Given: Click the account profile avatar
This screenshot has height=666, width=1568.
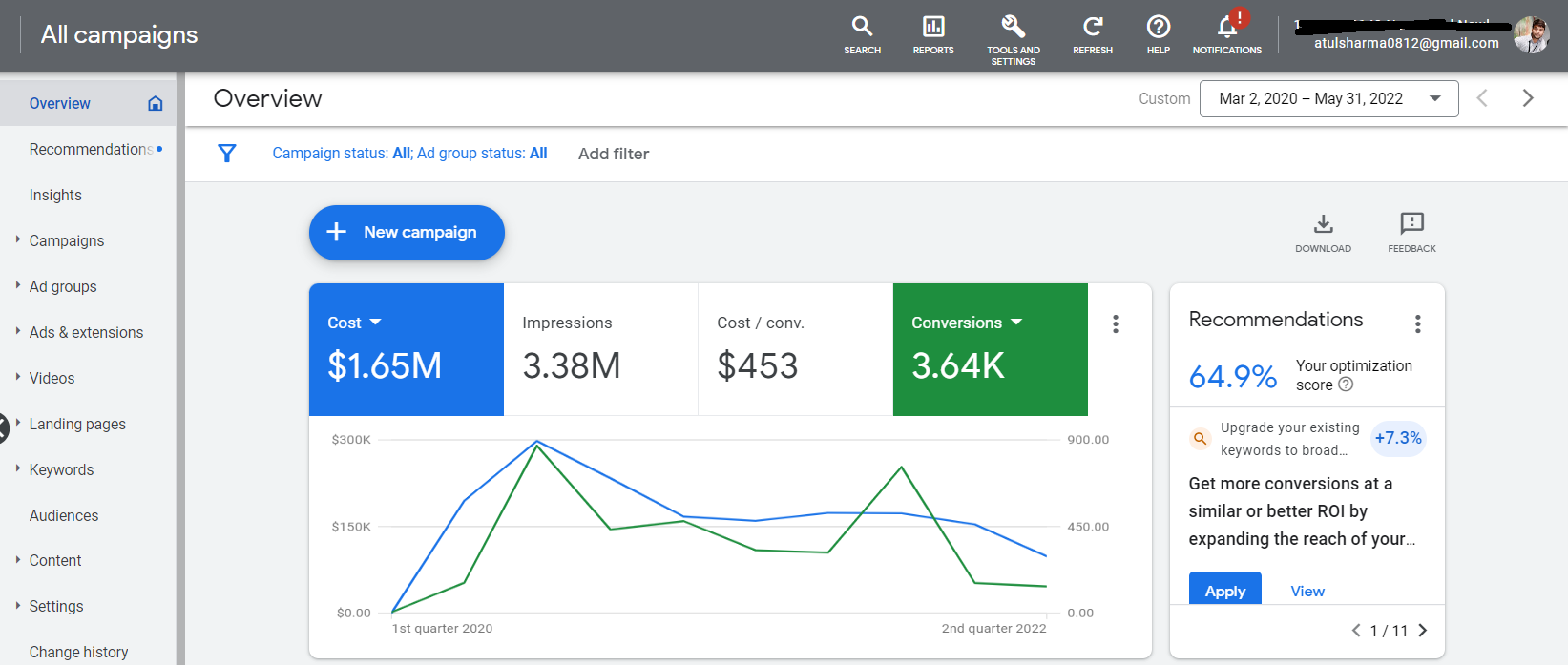Looking at the screenshot, I should pyautogui.click(x=1532, y=35).
